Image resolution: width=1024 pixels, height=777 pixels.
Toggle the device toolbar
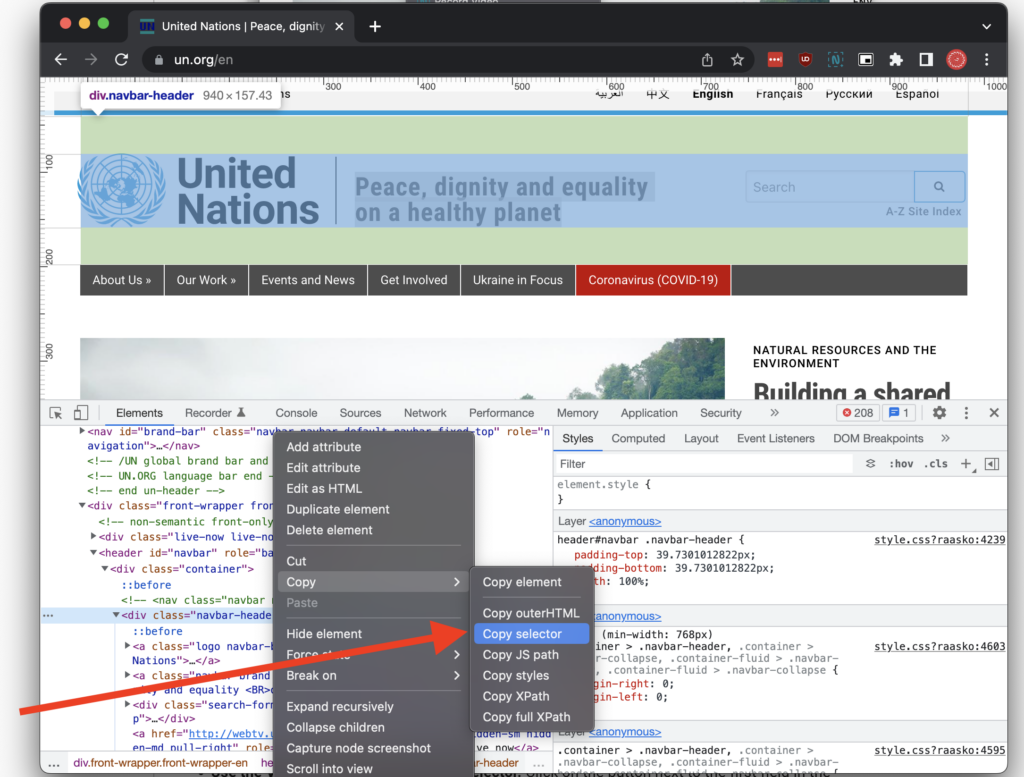tap(81, 412)
